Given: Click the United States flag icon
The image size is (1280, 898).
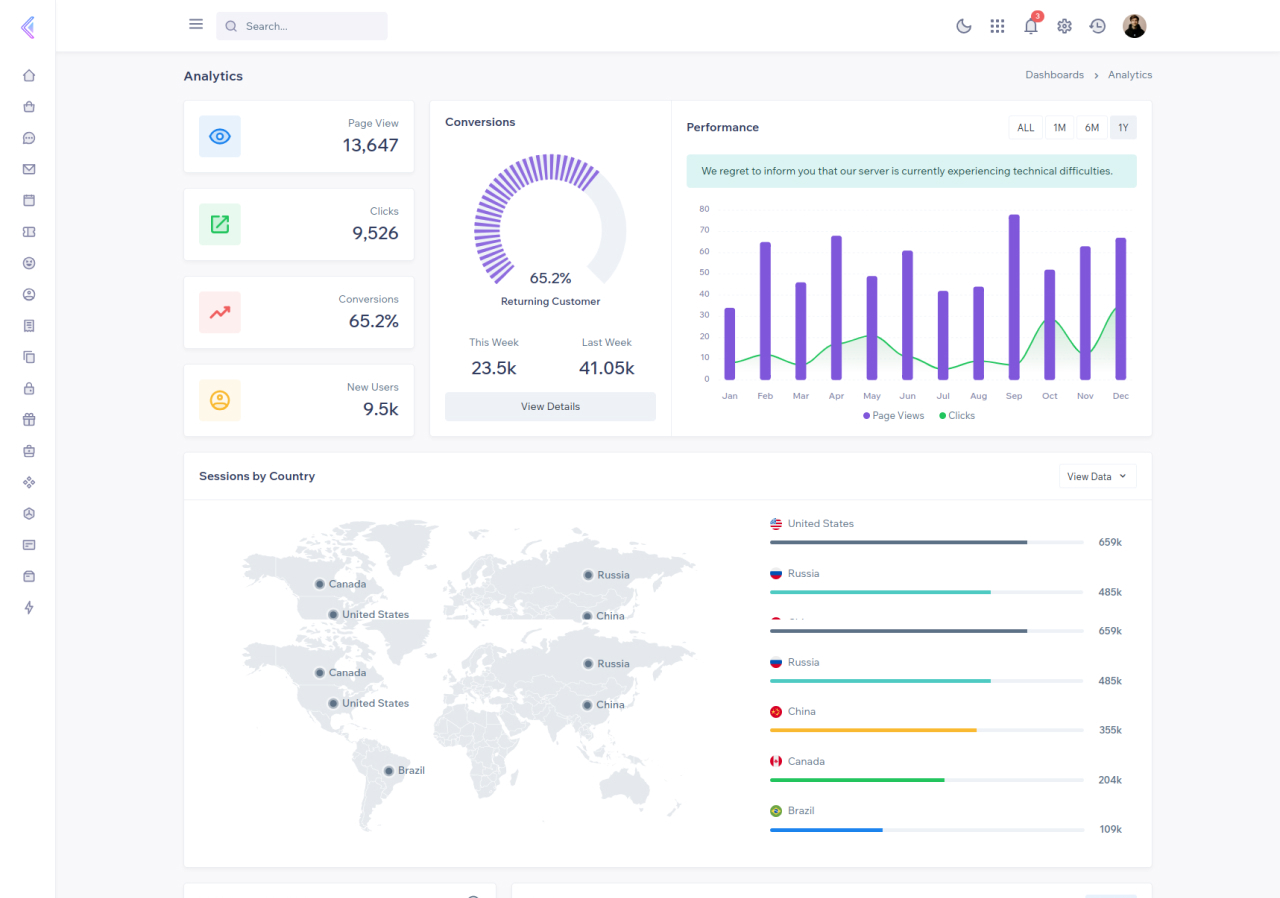Looking at the screenshot, I should [x=776, y=524].
